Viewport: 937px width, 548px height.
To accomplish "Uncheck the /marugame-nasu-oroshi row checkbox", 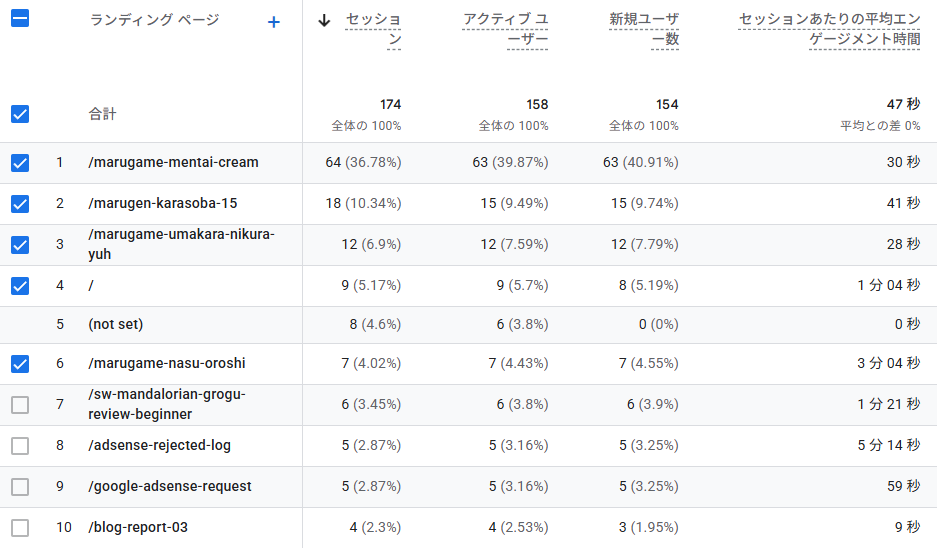I will [20, 363].
